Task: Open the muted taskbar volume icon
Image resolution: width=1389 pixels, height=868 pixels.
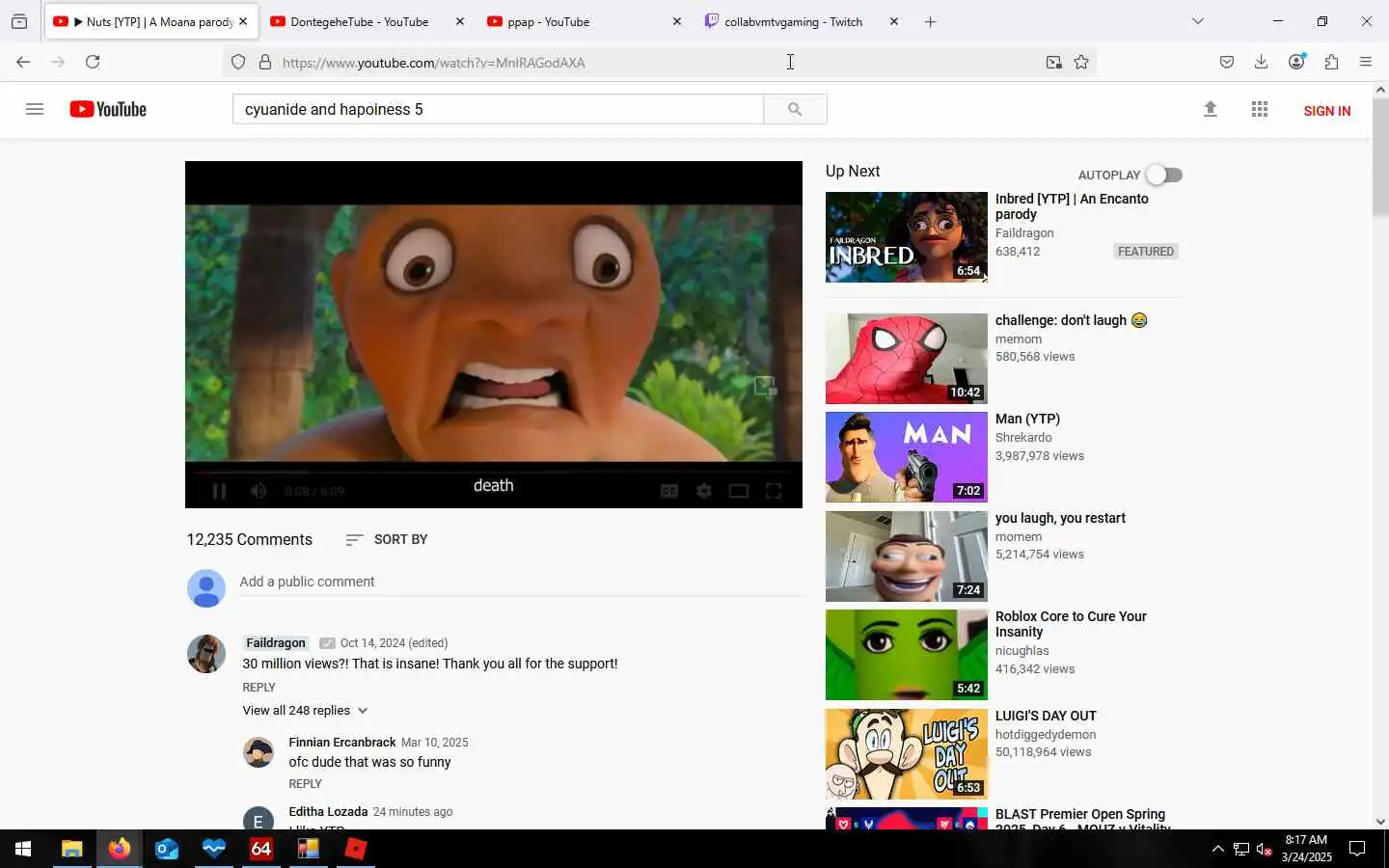Action: (1265, 850)
